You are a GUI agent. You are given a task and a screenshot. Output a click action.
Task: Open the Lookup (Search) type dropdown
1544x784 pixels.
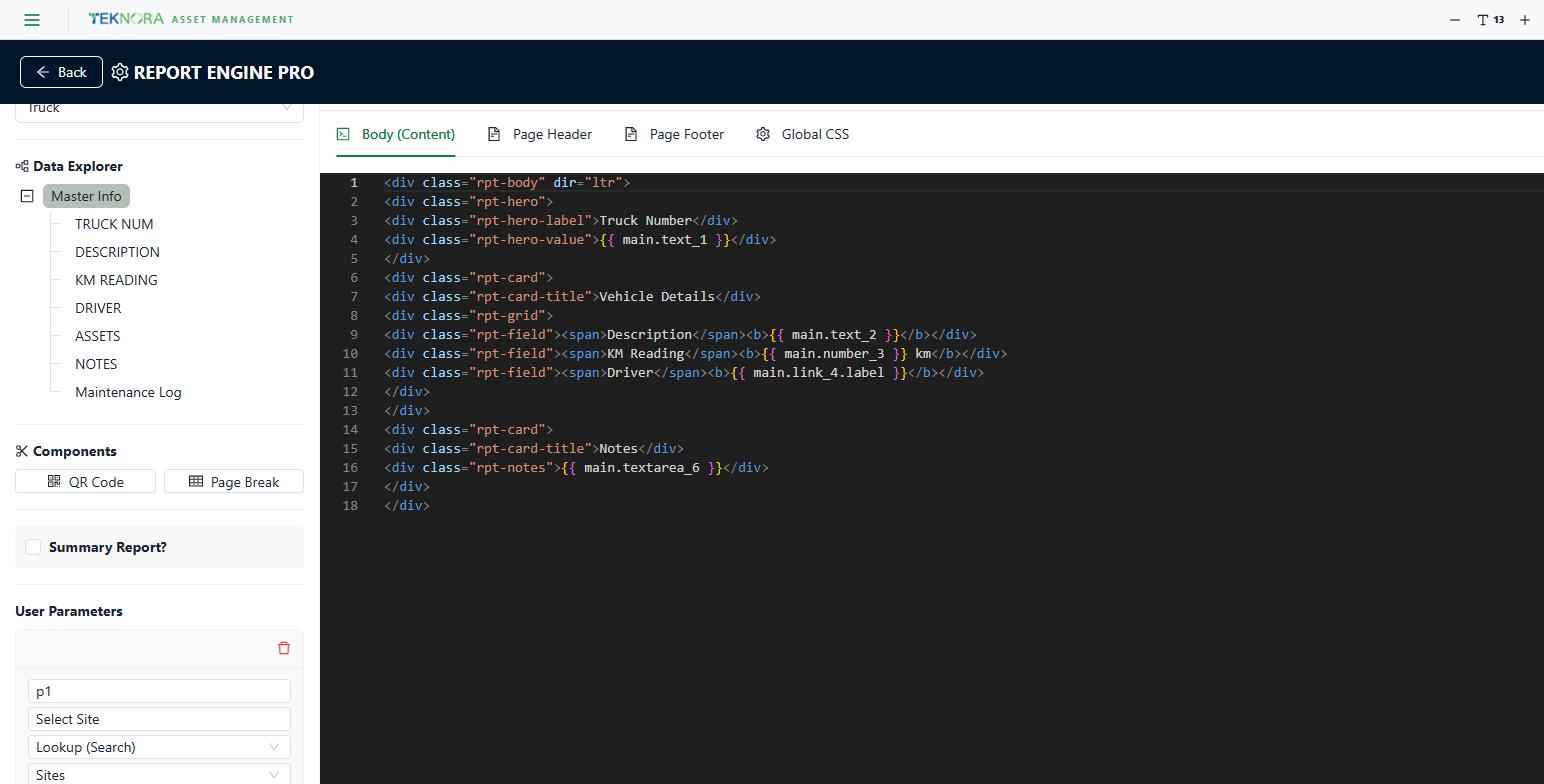click(x=159, y=747)
